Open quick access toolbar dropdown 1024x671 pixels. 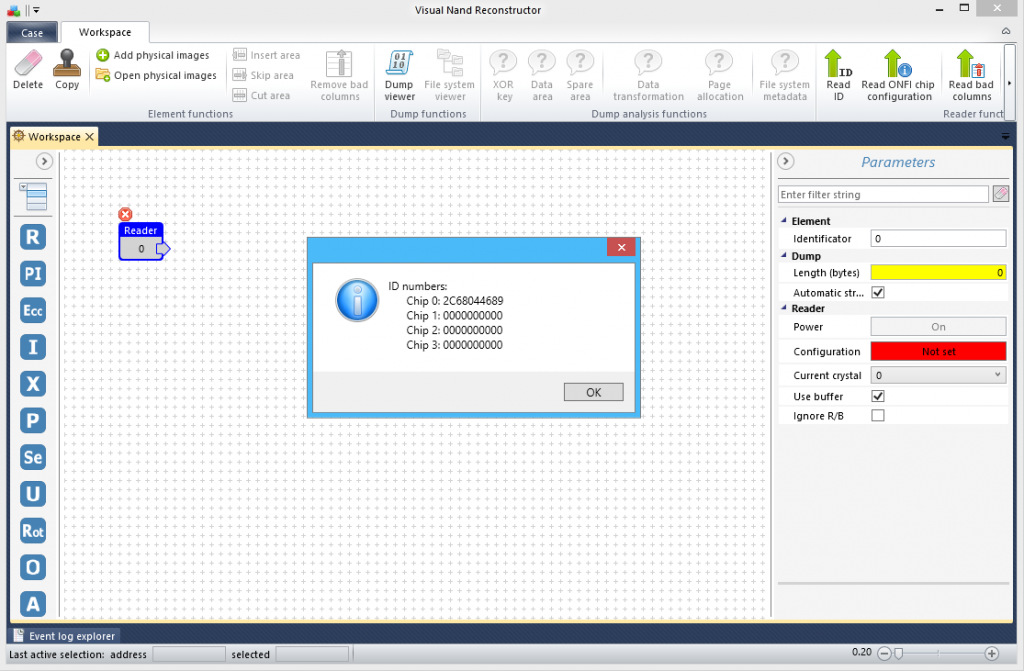(36, 10)
